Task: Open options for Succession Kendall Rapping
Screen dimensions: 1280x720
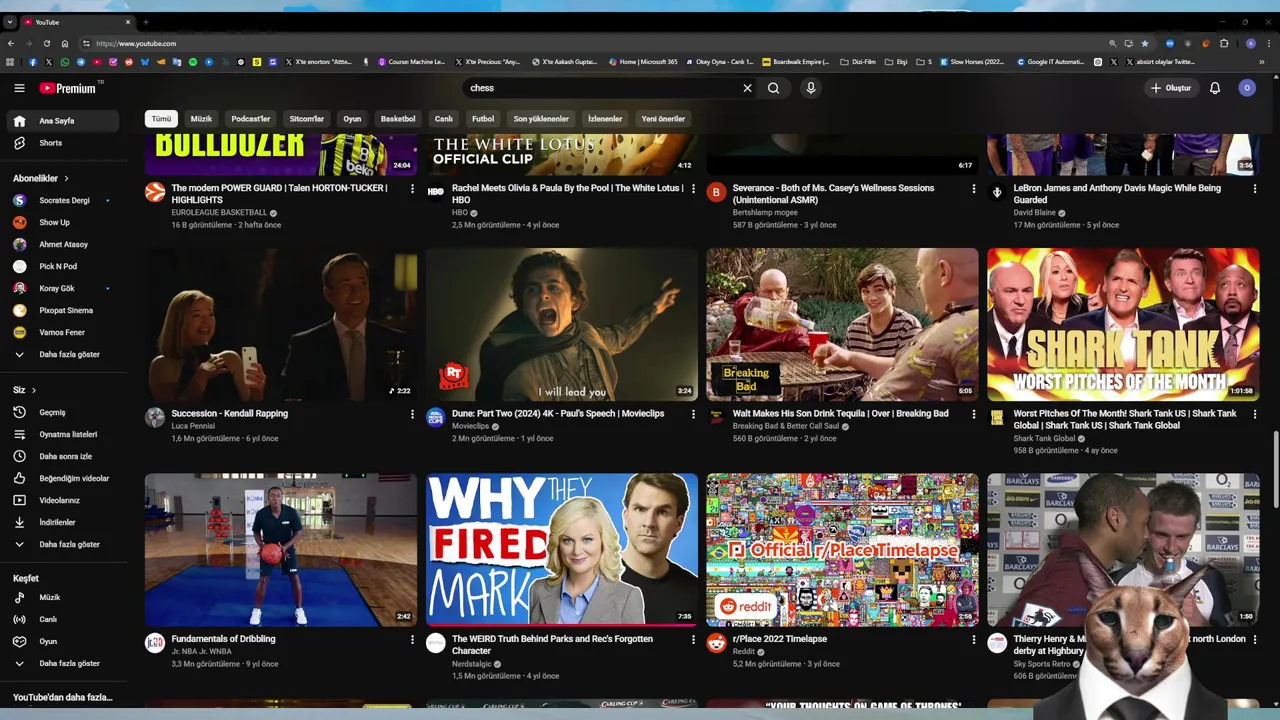Action: click(412, 414)
